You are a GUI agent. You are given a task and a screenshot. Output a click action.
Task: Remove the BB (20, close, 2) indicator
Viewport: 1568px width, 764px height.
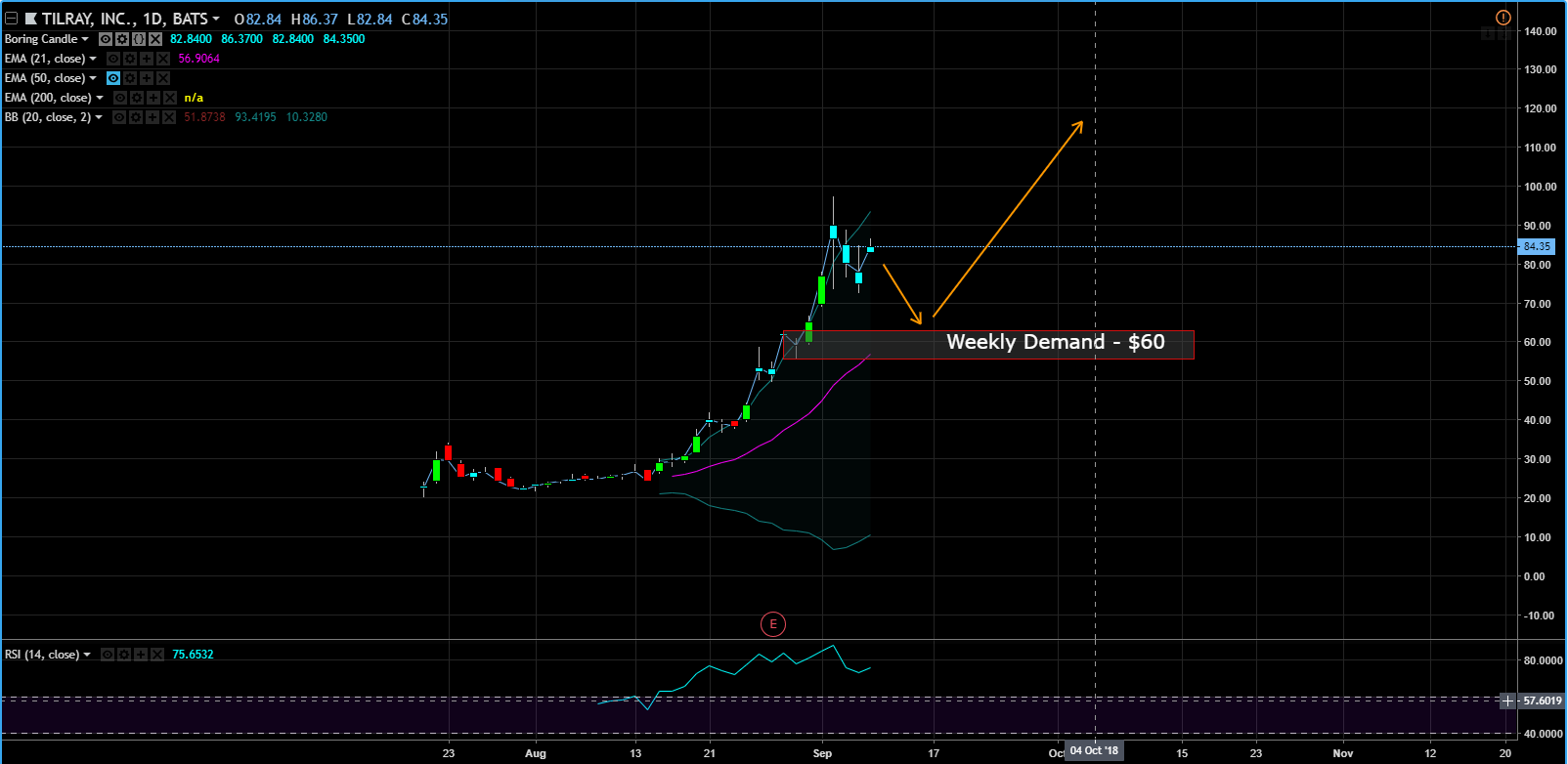tap(169, 117)
